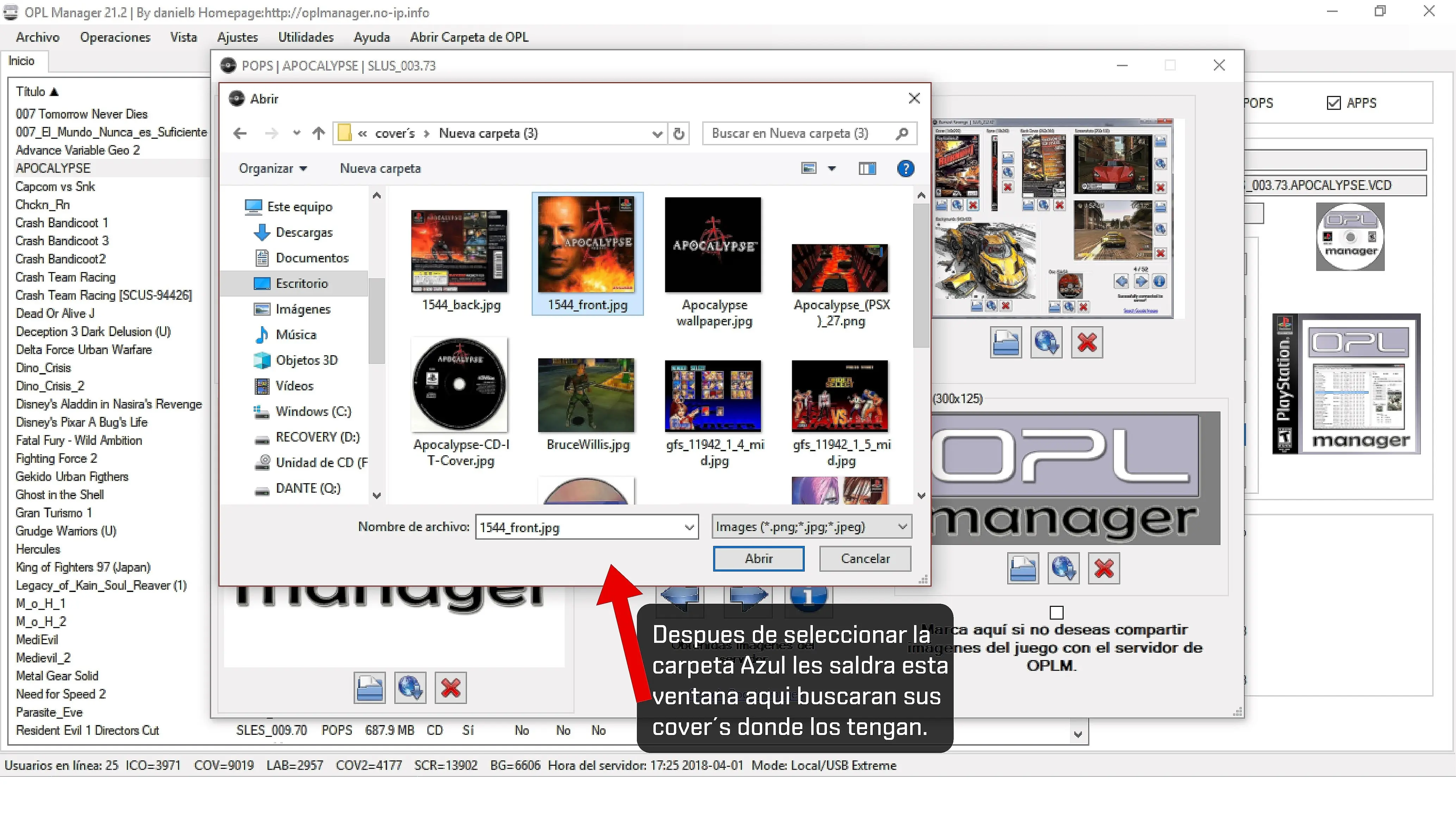Click the globe download icon under the screenshots preview
This screenshot has width=1456, height=819.
(1046, 342)
